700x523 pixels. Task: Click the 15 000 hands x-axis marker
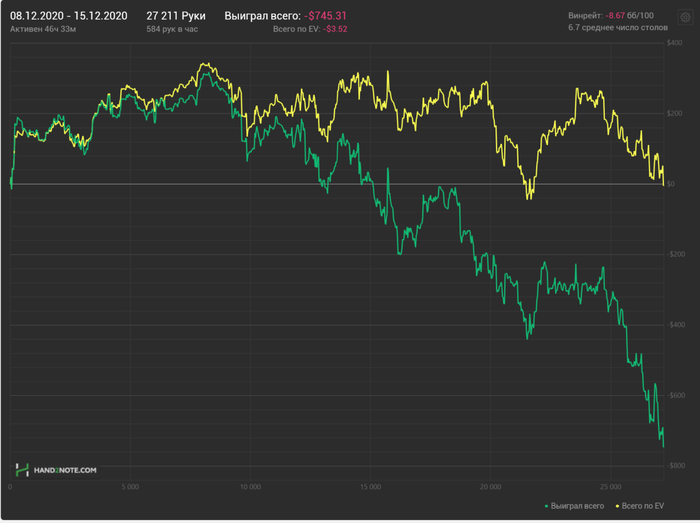point(371,487)
